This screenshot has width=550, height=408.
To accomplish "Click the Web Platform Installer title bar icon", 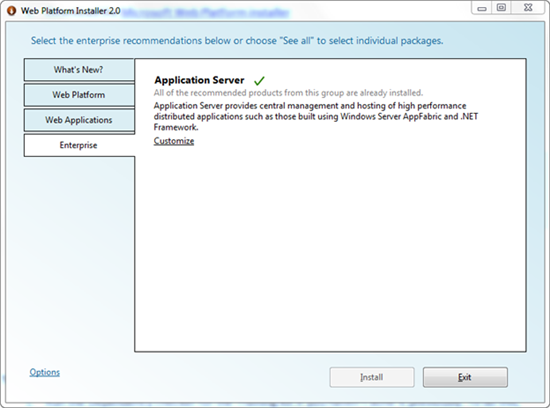I will (x=11, y=11).
